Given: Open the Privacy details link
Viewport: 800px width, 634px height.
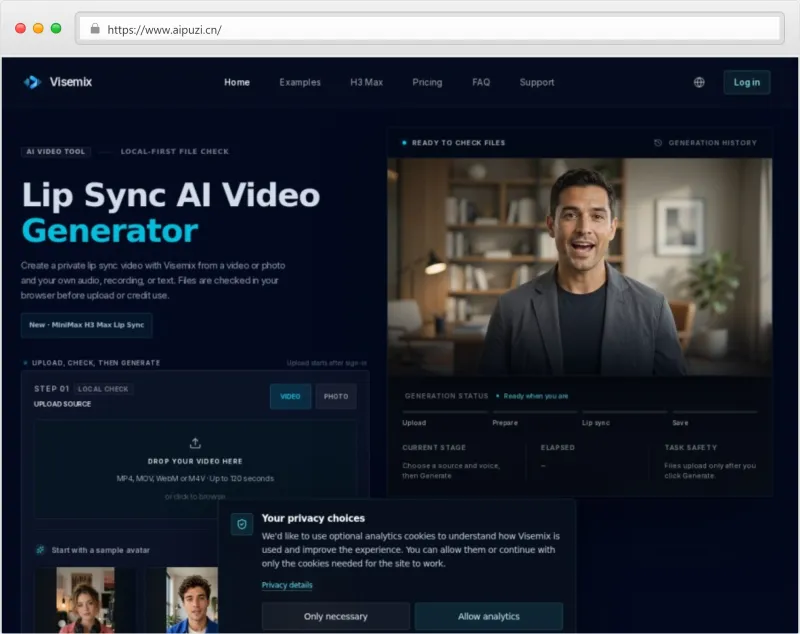Looking at the screenshot, I should [x=287, y=585].
